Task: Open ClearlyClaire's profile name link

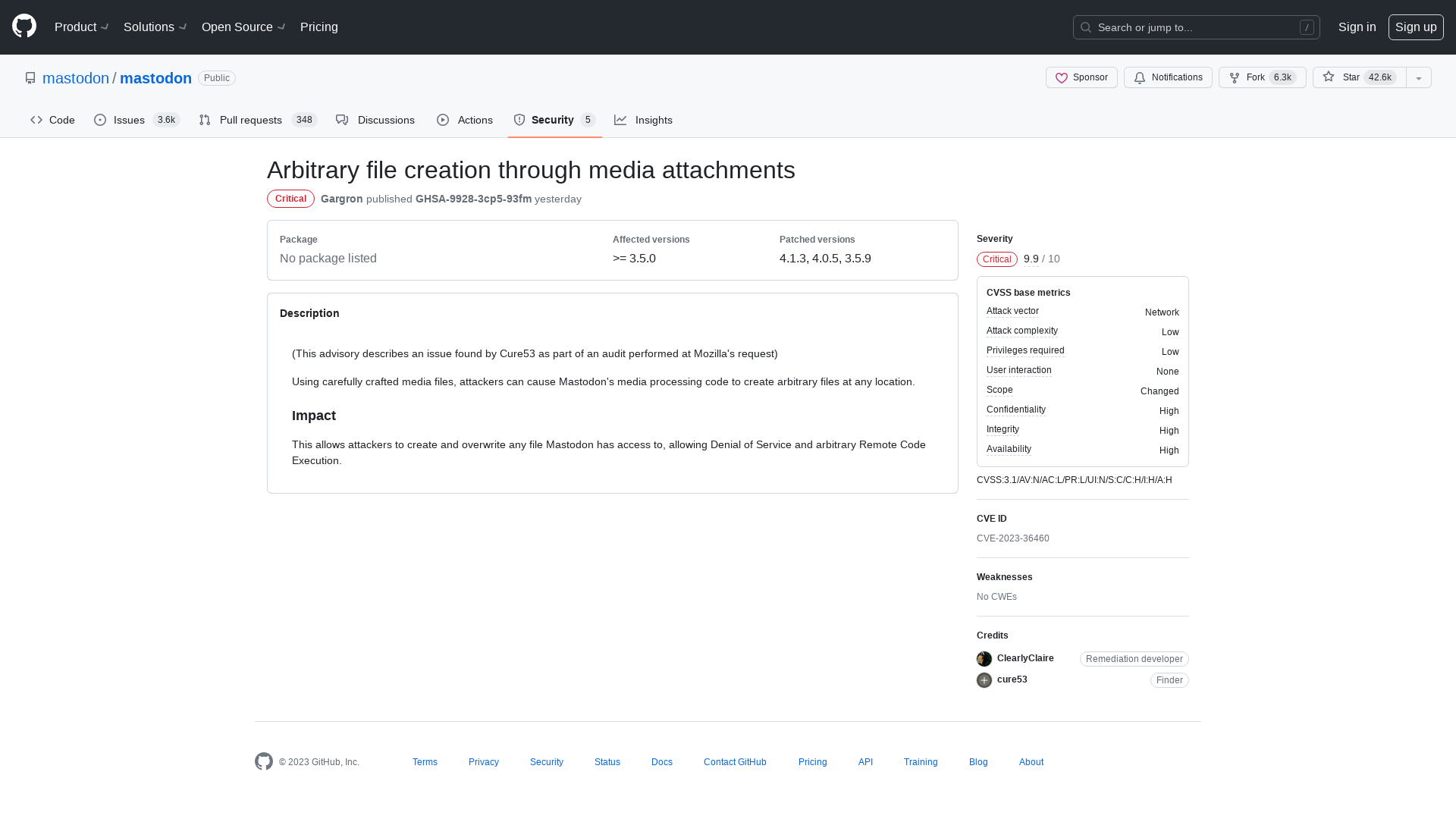Action: [x=1025, y=658]
